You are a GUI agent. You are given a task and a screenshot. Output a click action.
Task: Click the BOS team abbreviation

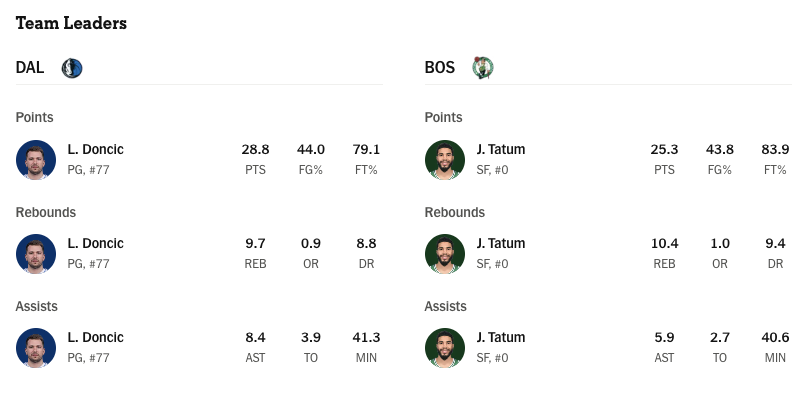[x=440, y=67]
